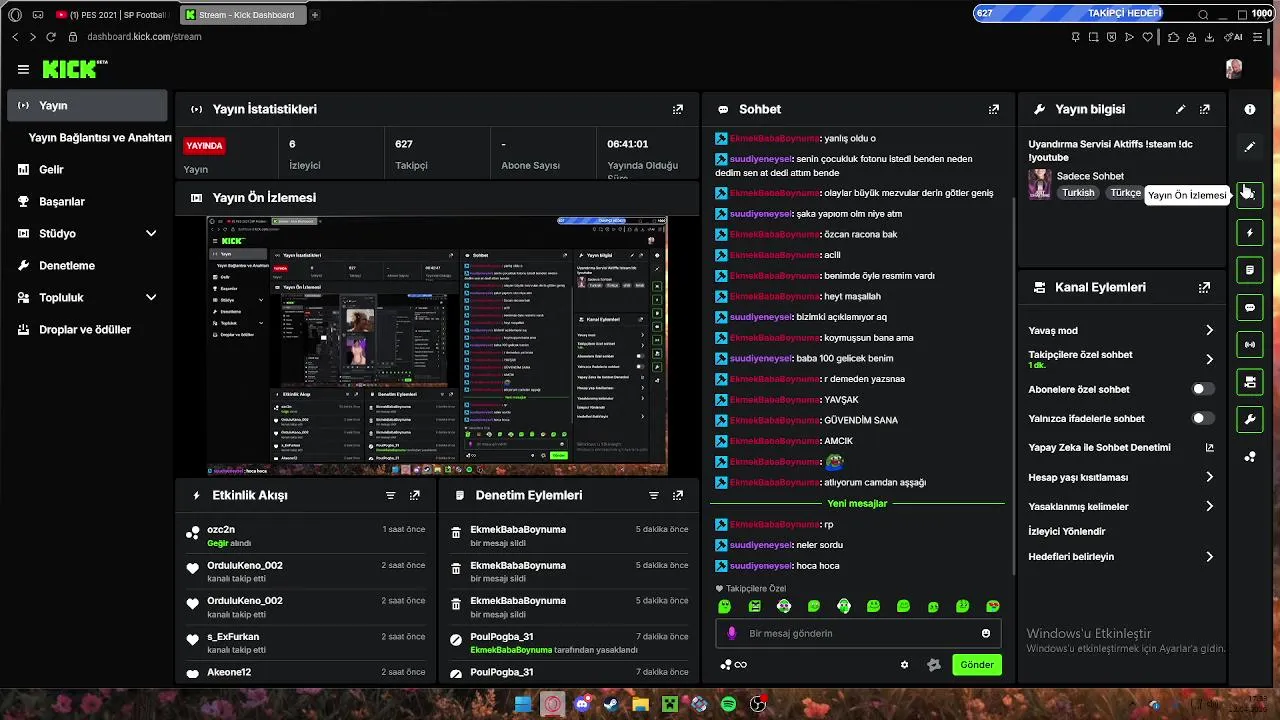Click the info icon in right sidebar
Screen dimensions: 1280x720
[1250, 109]
